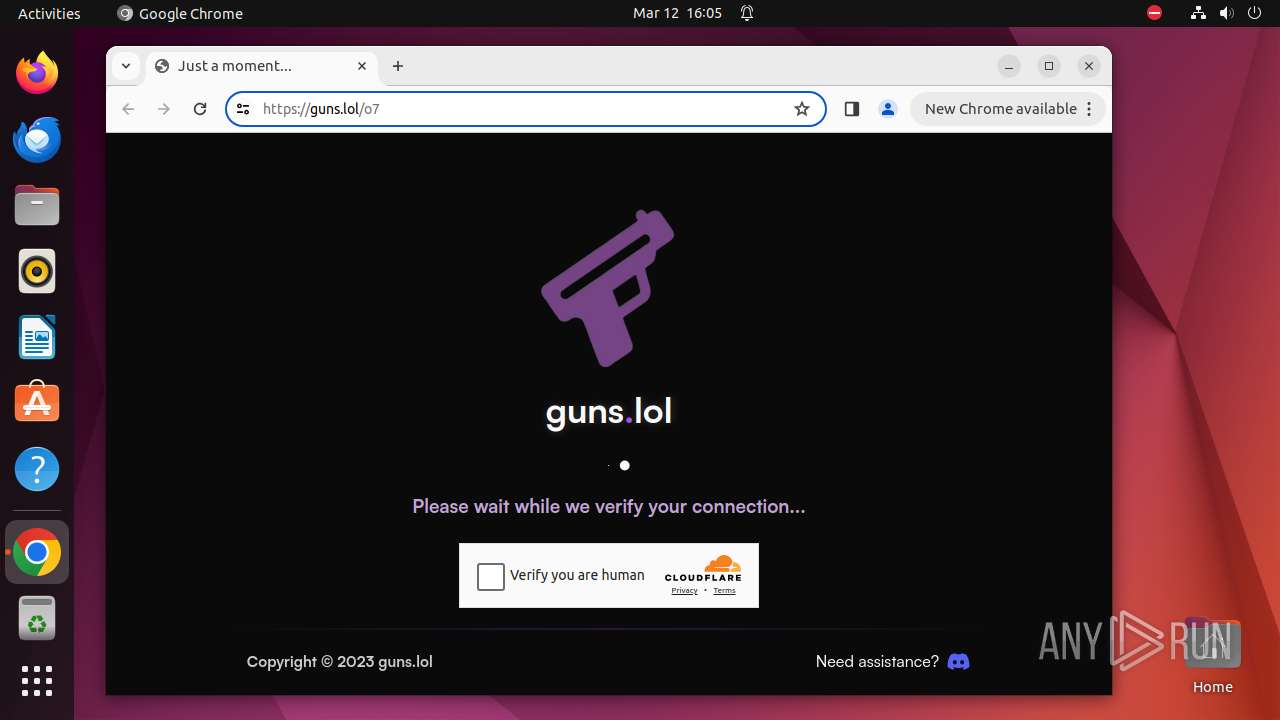Viewport: 1280px width, 720px height.
Task: Launch Firefox from the dock
Action: [37, 73]
